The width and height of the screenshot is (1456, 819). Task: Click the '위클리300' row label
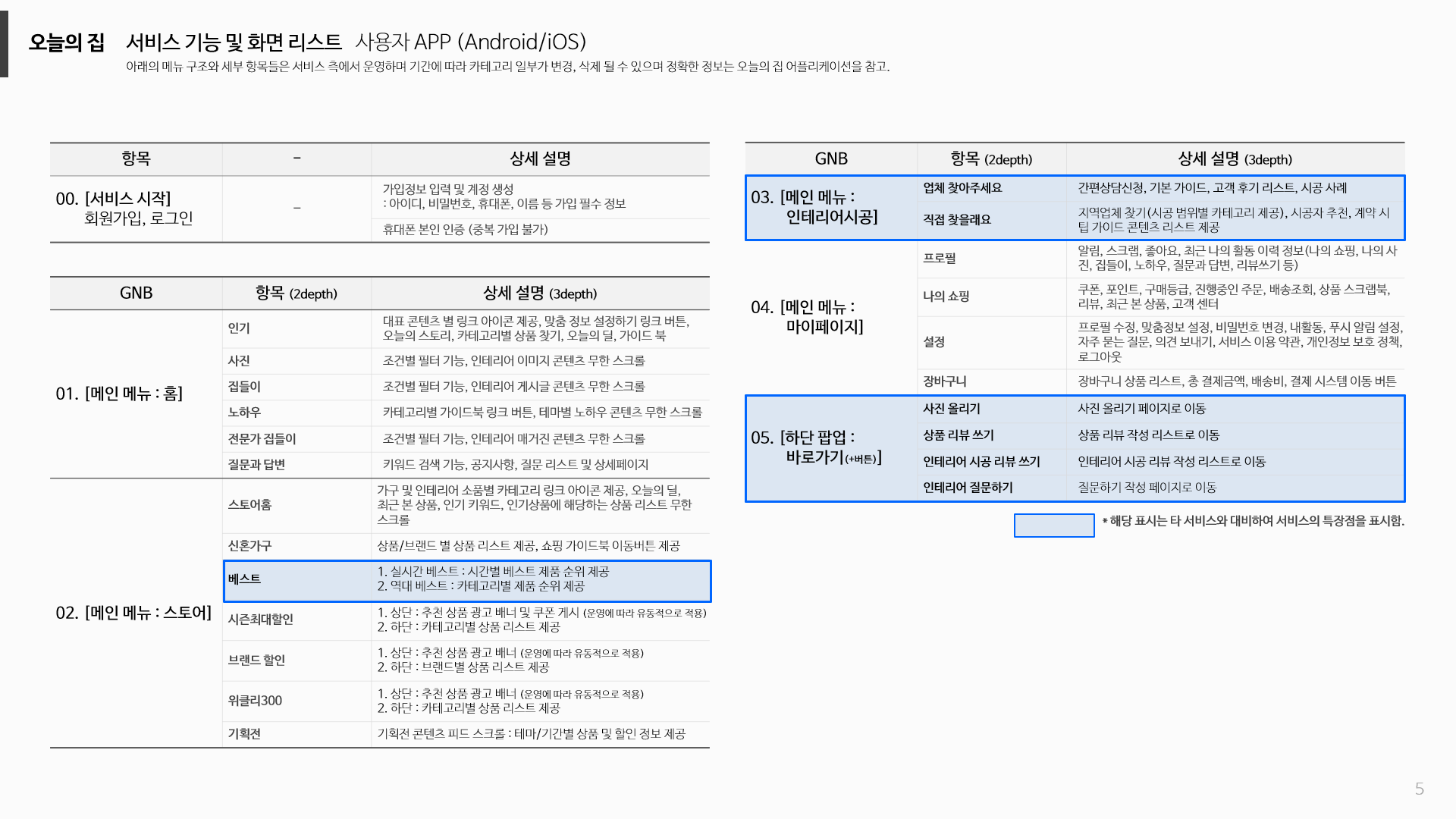[255, 700]
